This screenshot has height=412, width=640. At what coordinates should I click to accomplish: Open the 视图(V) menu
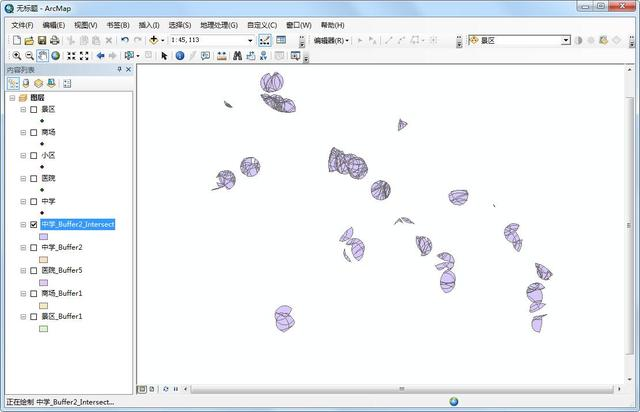click(86, 25)
